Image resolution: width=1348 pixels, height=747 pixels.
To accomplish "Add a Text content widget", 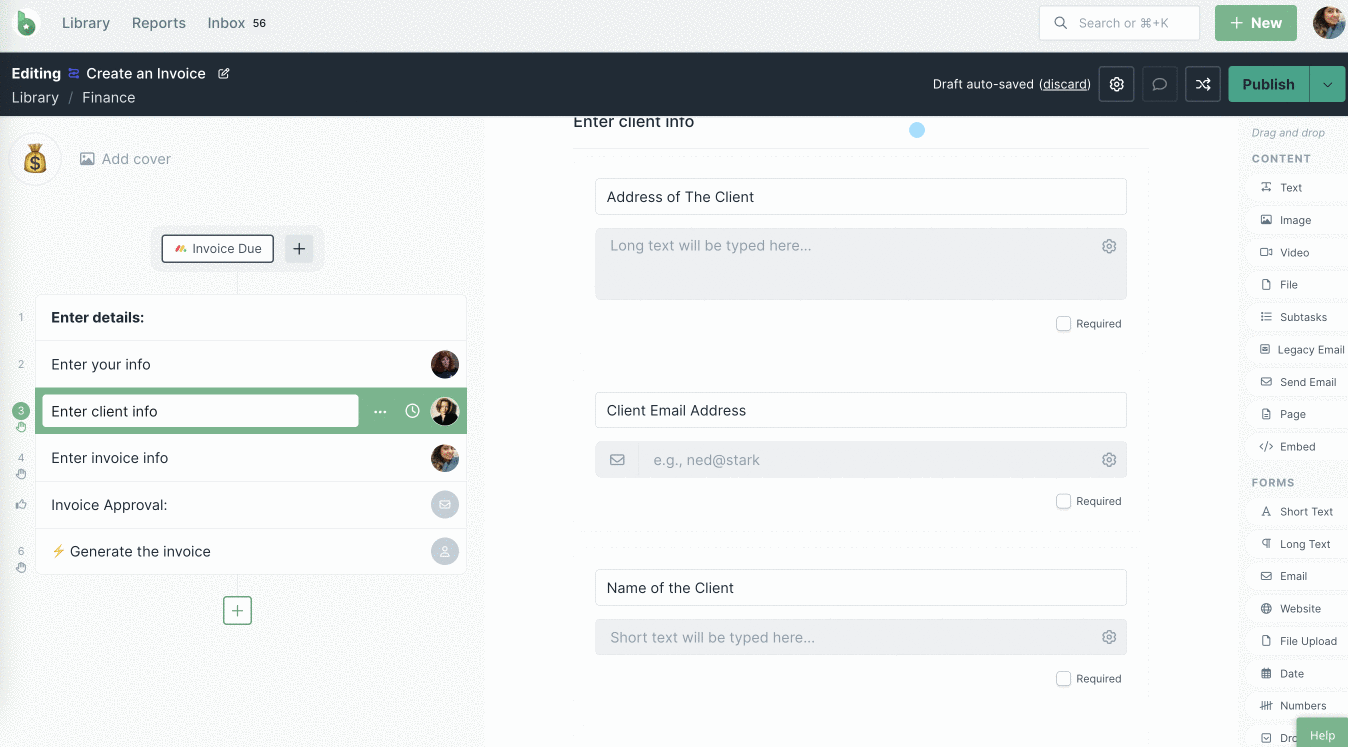I will pyautogui.click(x=1291, y=187).
